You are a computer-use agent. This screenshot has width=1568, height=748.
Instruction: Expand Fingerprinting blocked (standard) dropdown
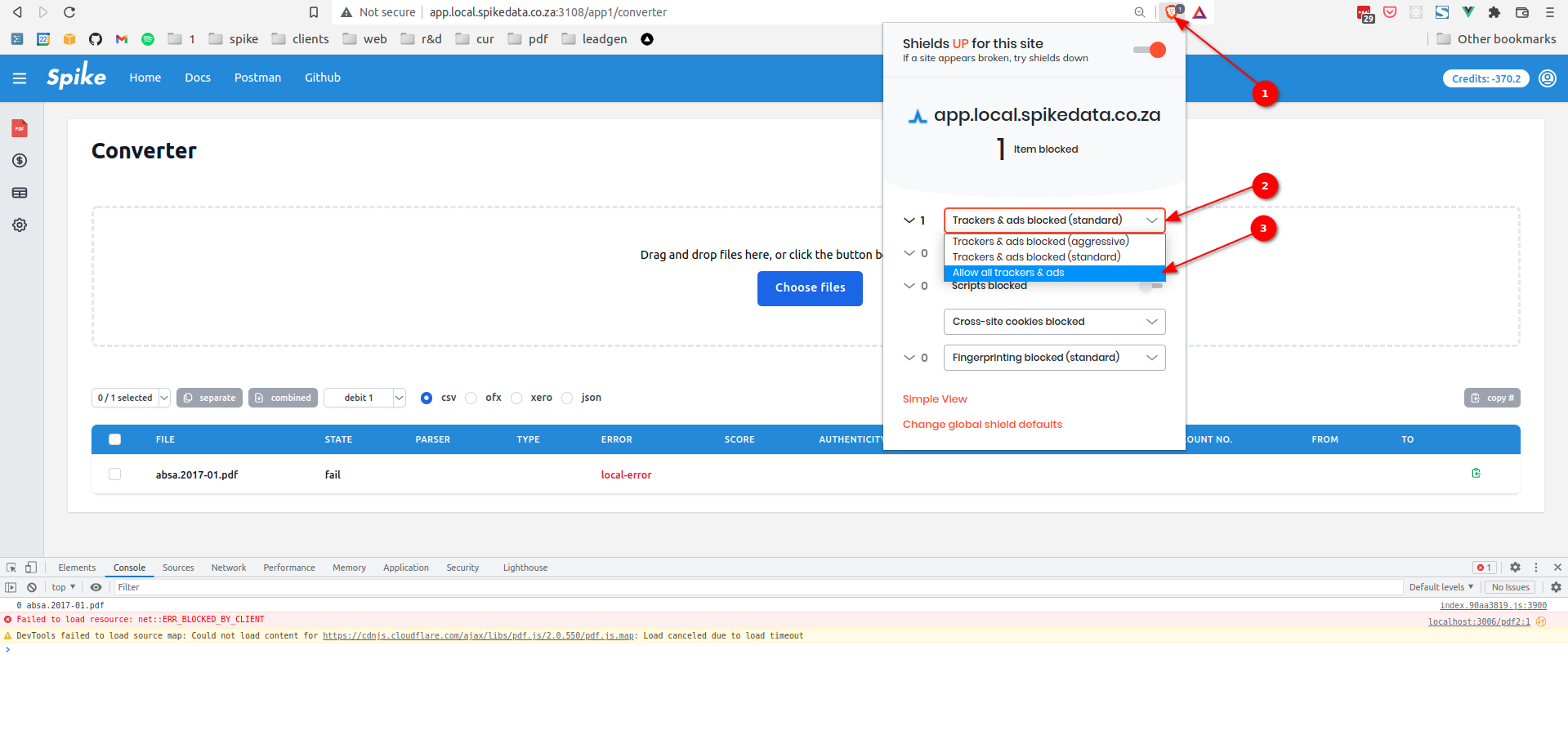click(1054, 358)
